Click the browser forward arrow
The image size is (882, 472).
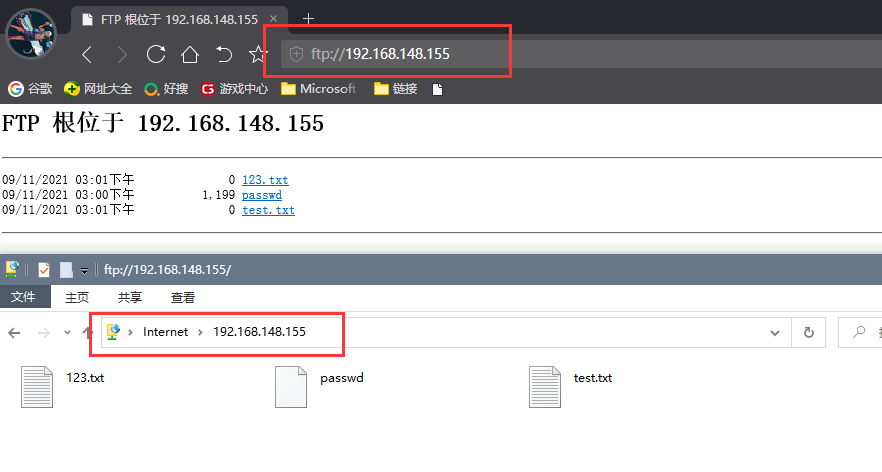click(122, 55)
